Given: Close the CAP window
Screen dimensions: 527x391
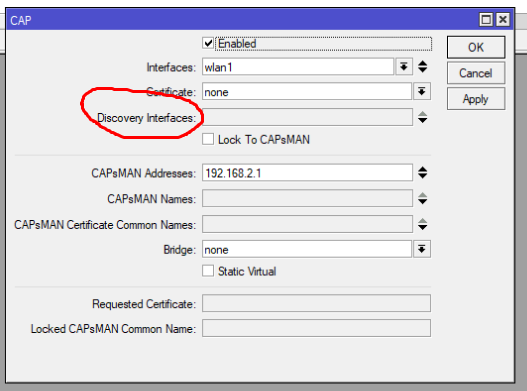Looking at the screenshot, I should [x=502, y=19].
